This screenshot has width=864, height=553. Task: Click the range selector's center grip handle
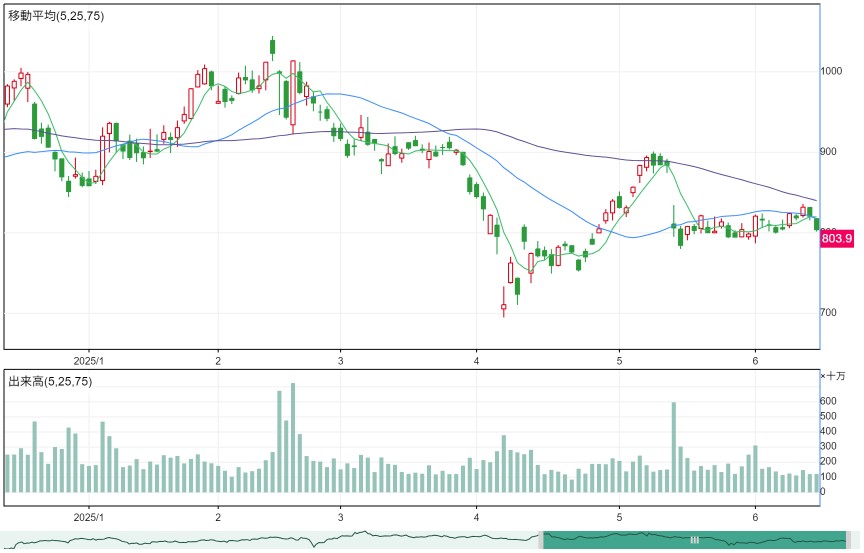695,540
